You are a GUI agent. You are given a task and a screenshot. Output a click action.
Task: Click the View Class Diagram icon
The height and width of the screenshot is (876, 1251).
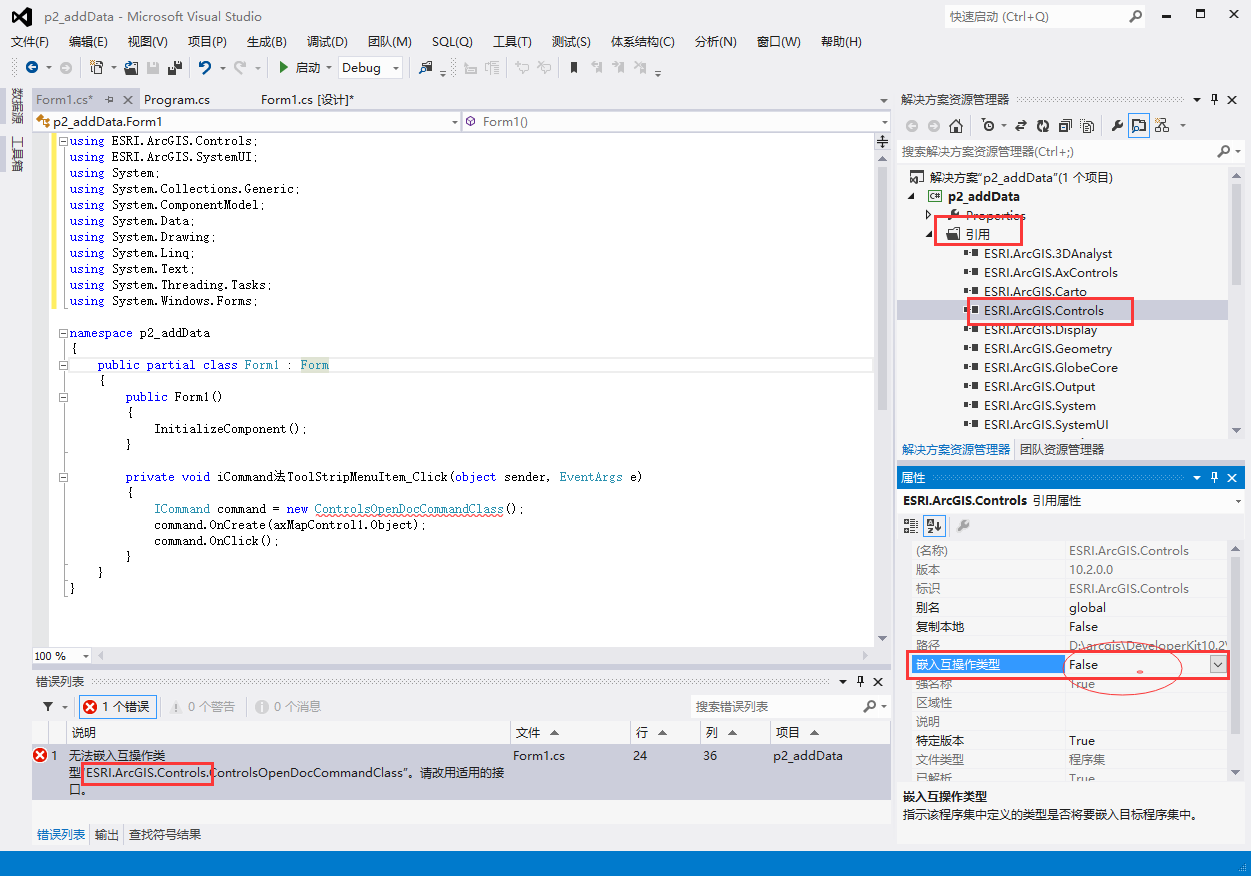tap(1162, 125)
